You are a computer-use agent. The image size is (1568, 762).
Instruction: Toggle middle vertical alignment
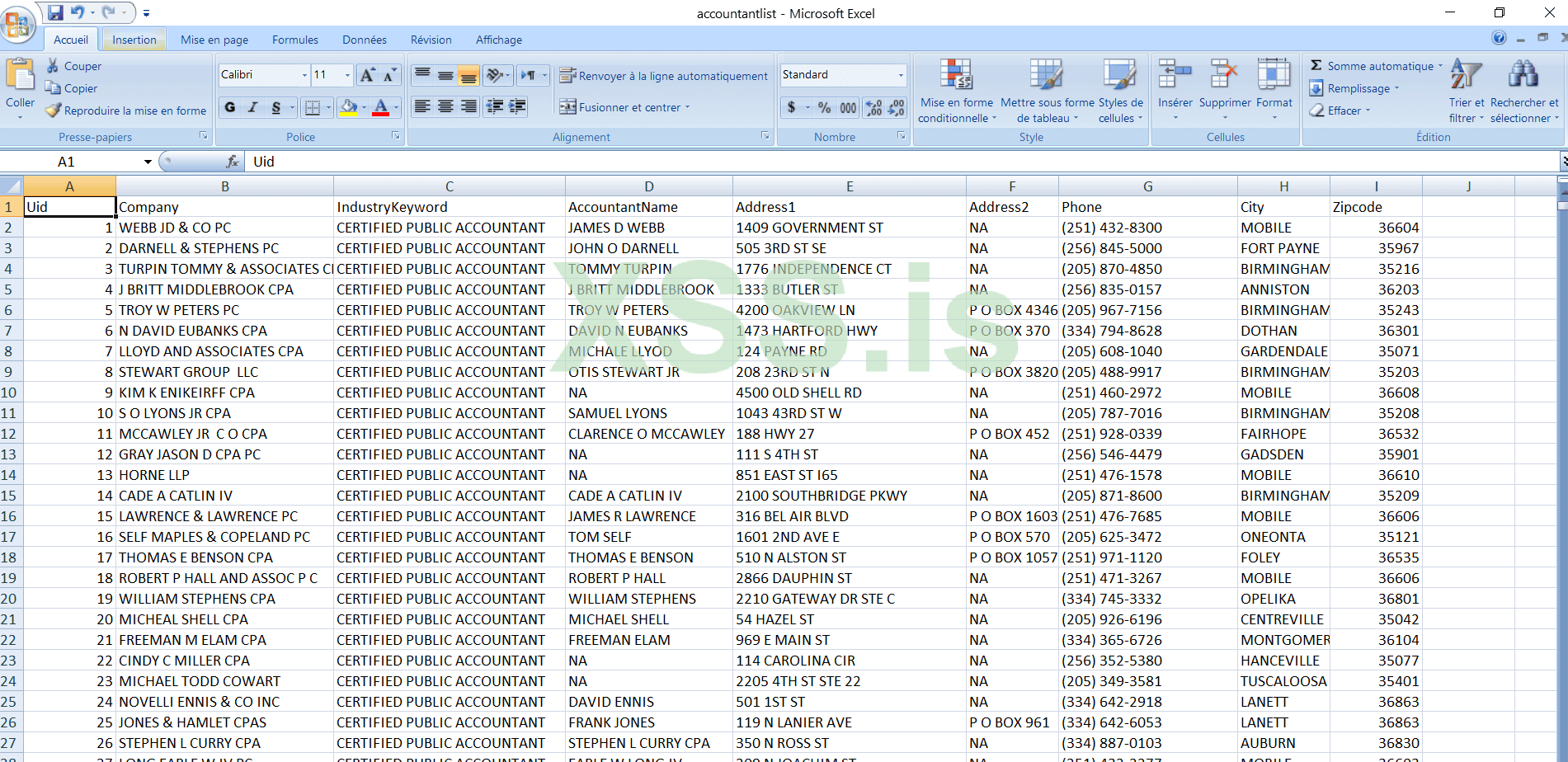click(x=445, y=75)
